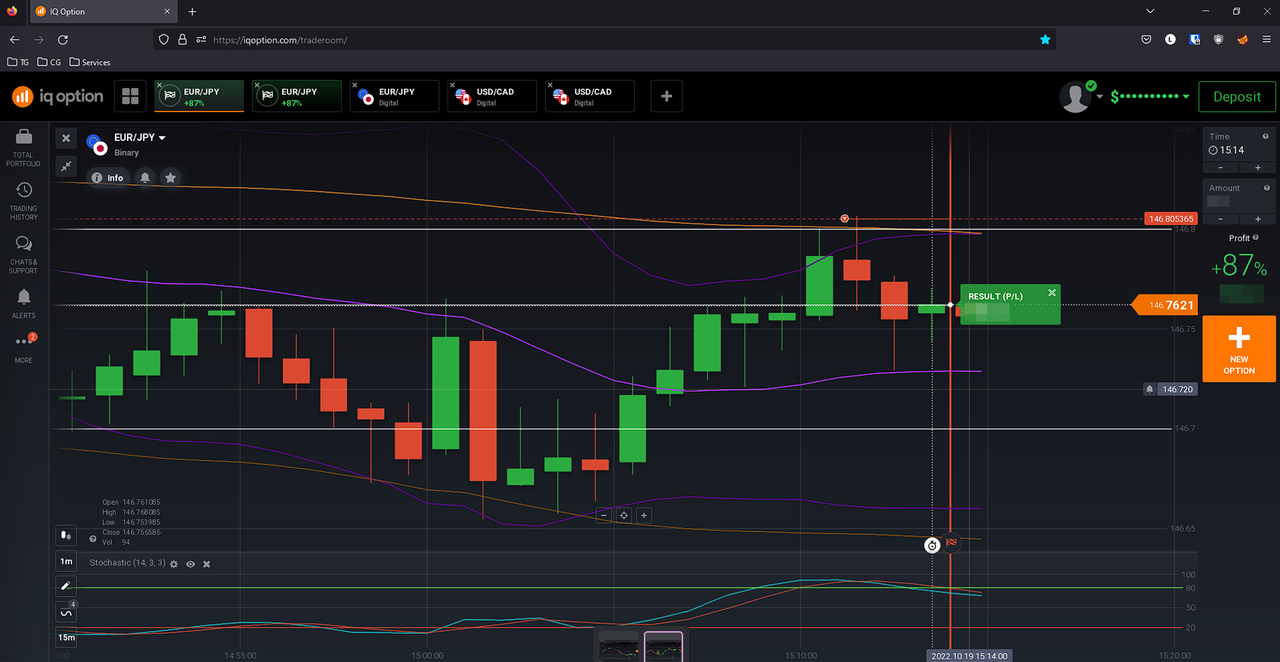Remove the Stochastic indicator
The width and height of the screenshot is (1280, 662).
(207, 564)
